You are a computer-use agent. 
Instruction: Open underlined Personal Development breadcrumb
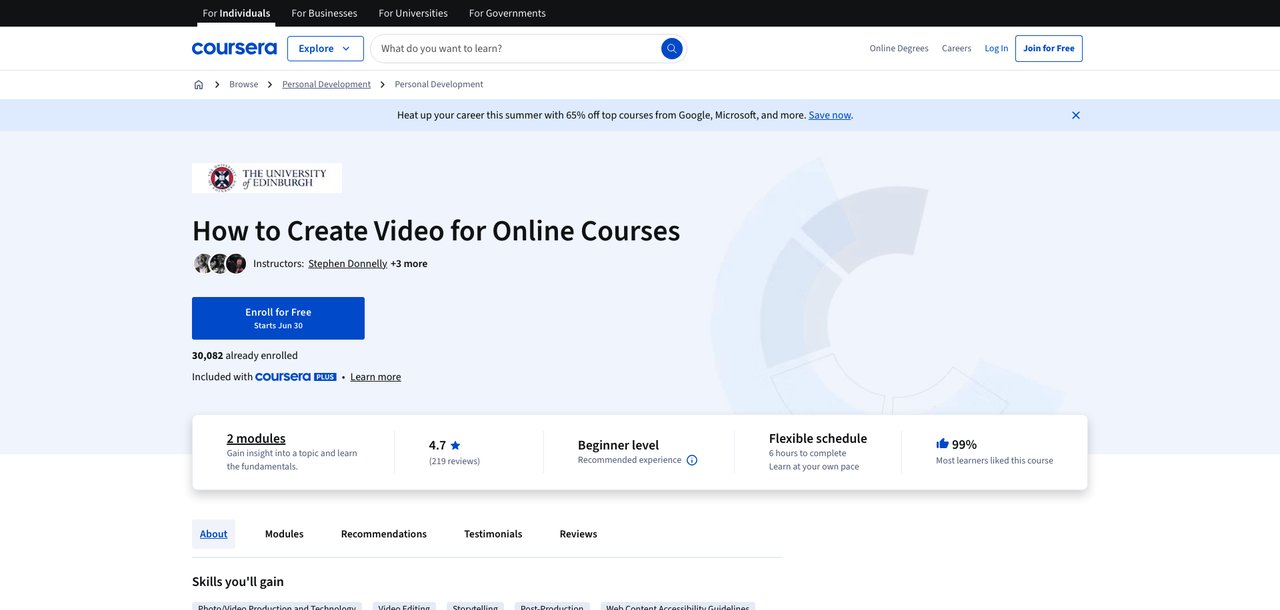pos(326,85)
